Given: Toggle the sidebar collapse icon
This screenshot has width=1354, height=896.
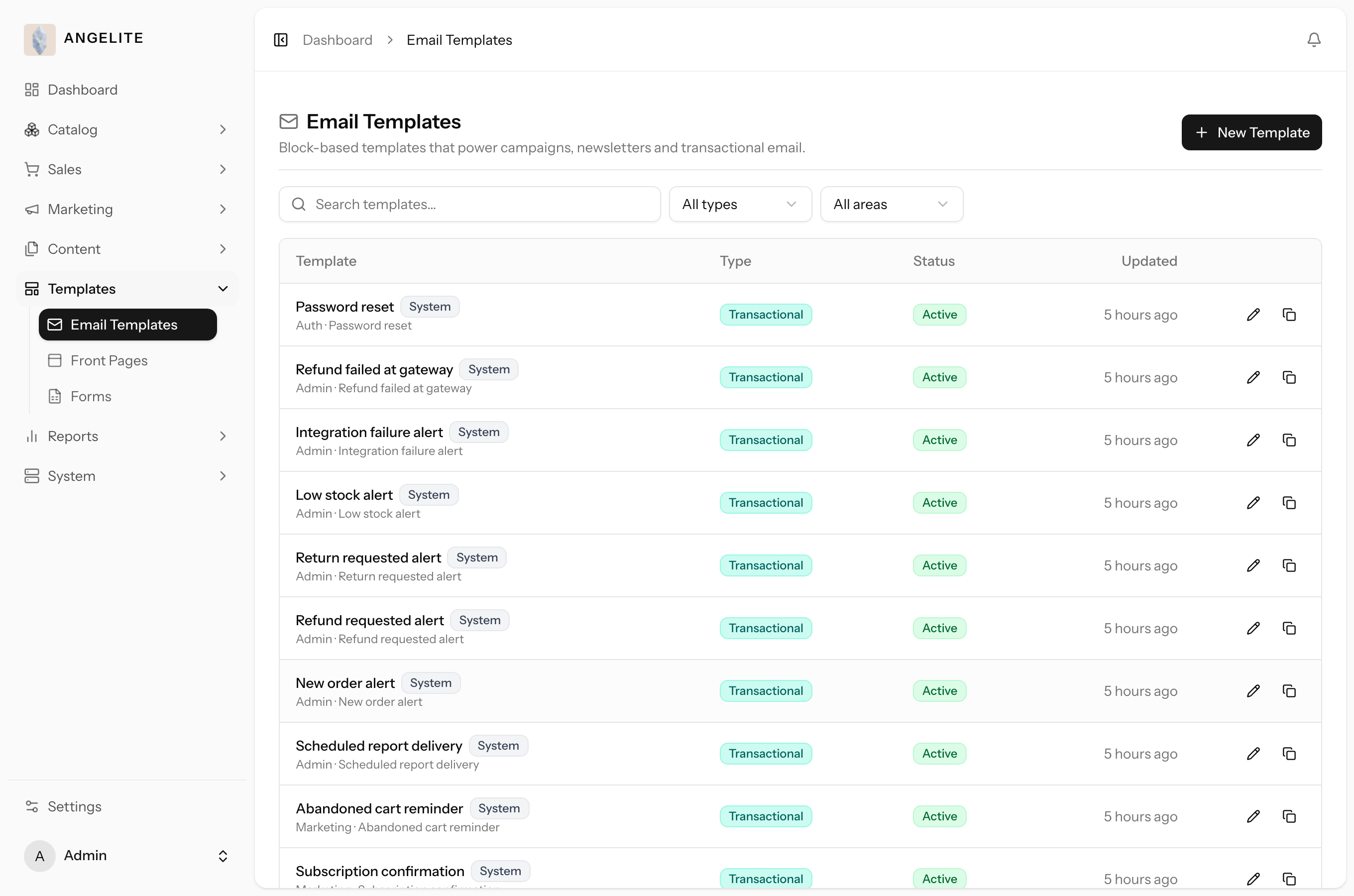Looking at the screenshot, I should click(281, 40).
